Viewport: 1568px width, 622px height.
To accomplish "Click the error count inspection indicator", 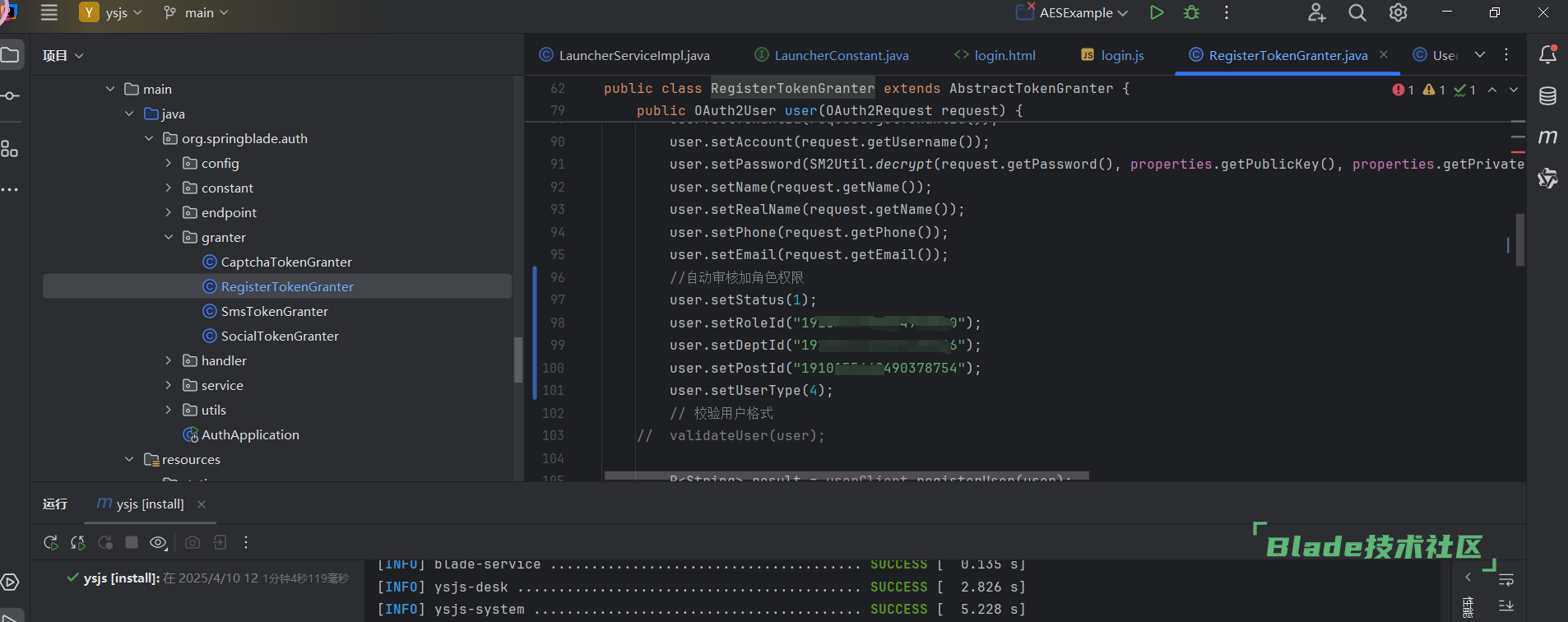I will tap(1403, 90).
